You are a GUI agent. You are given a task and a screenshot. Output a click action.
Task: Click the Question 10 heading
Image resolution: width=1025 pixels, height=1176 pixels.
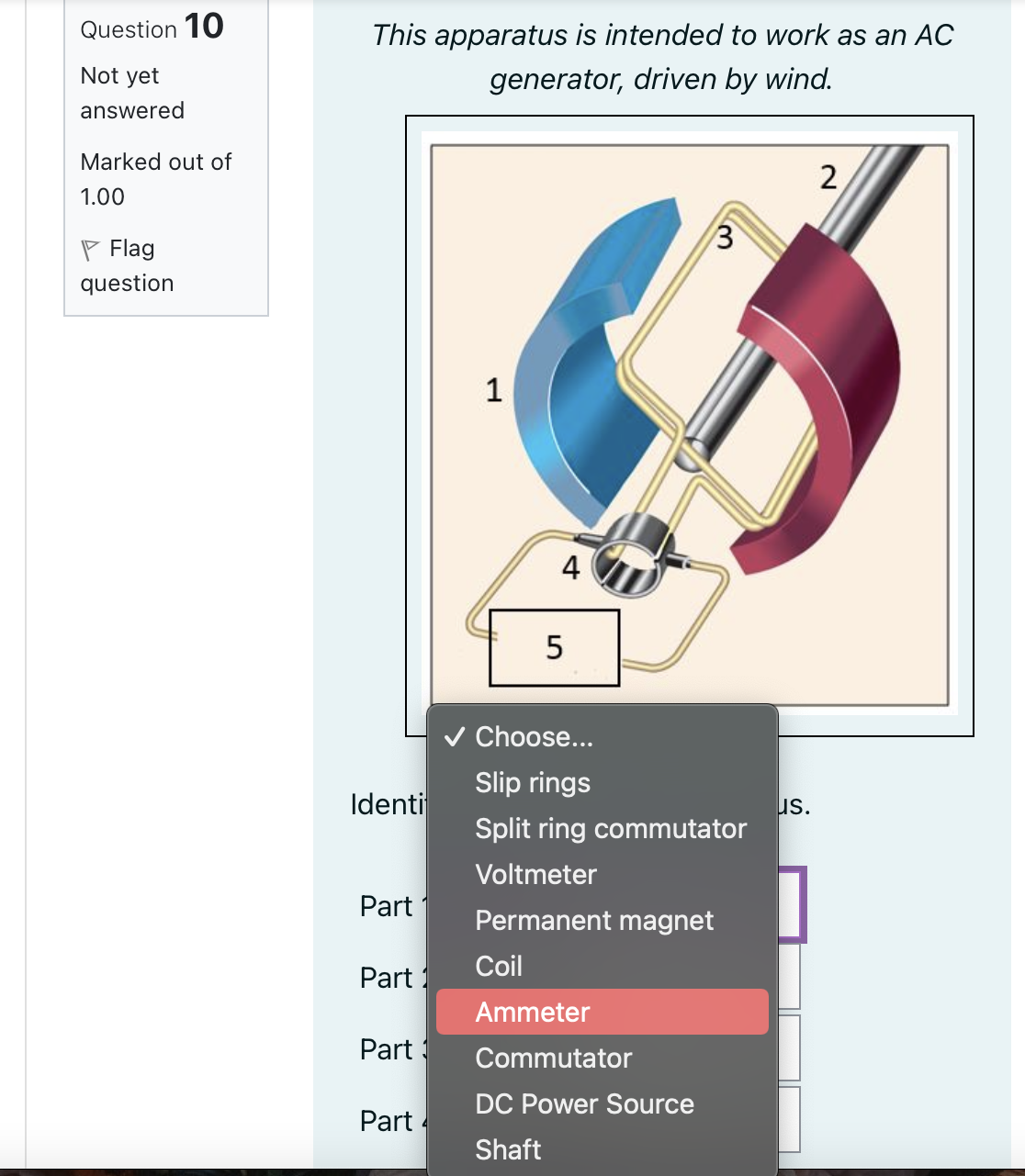pyautogui.click(x=151, y=28)
